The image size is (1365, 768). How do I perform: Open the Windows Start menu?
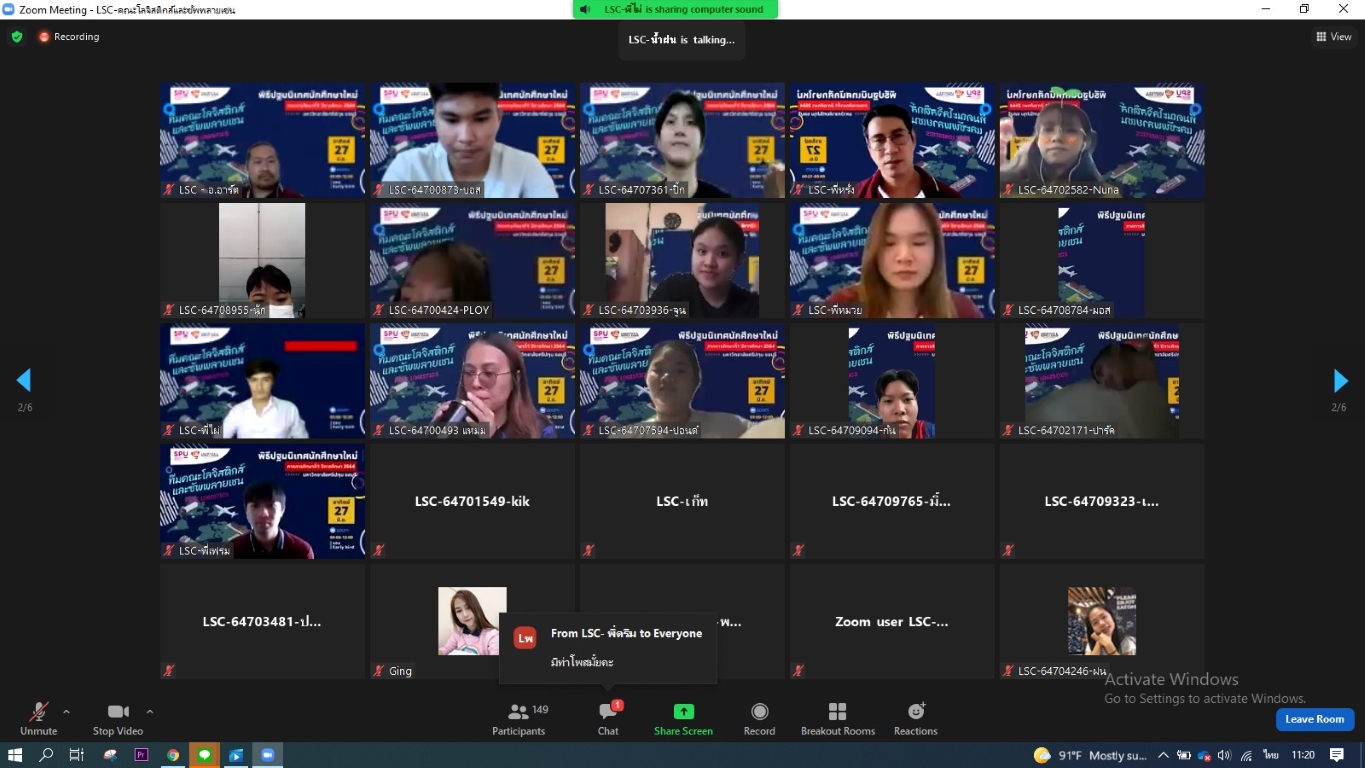click(15, 755)
